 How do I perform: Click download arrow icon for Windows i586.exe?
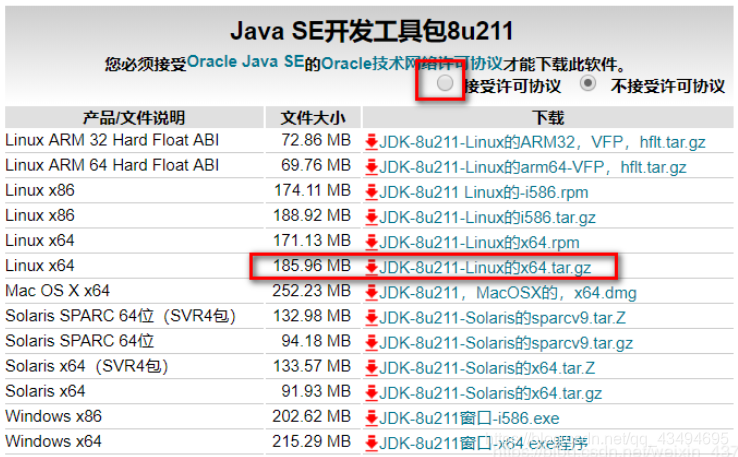tap(371, 418)
